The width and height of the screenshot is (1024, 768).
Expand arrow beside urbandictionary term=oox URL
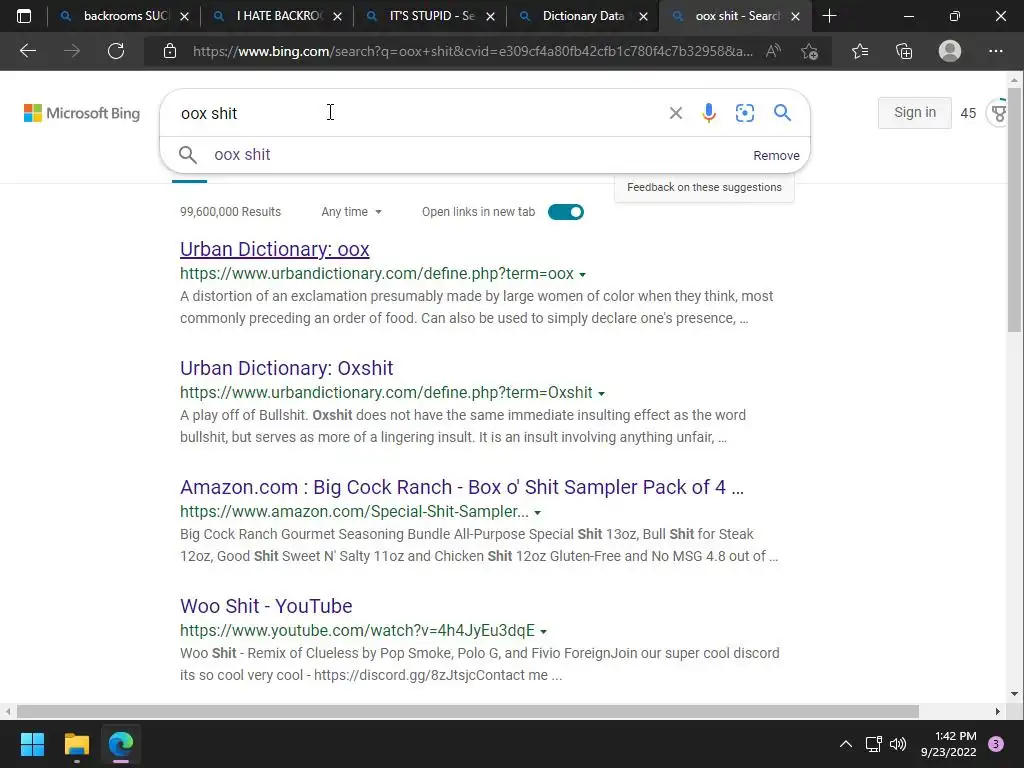[583, 275]
